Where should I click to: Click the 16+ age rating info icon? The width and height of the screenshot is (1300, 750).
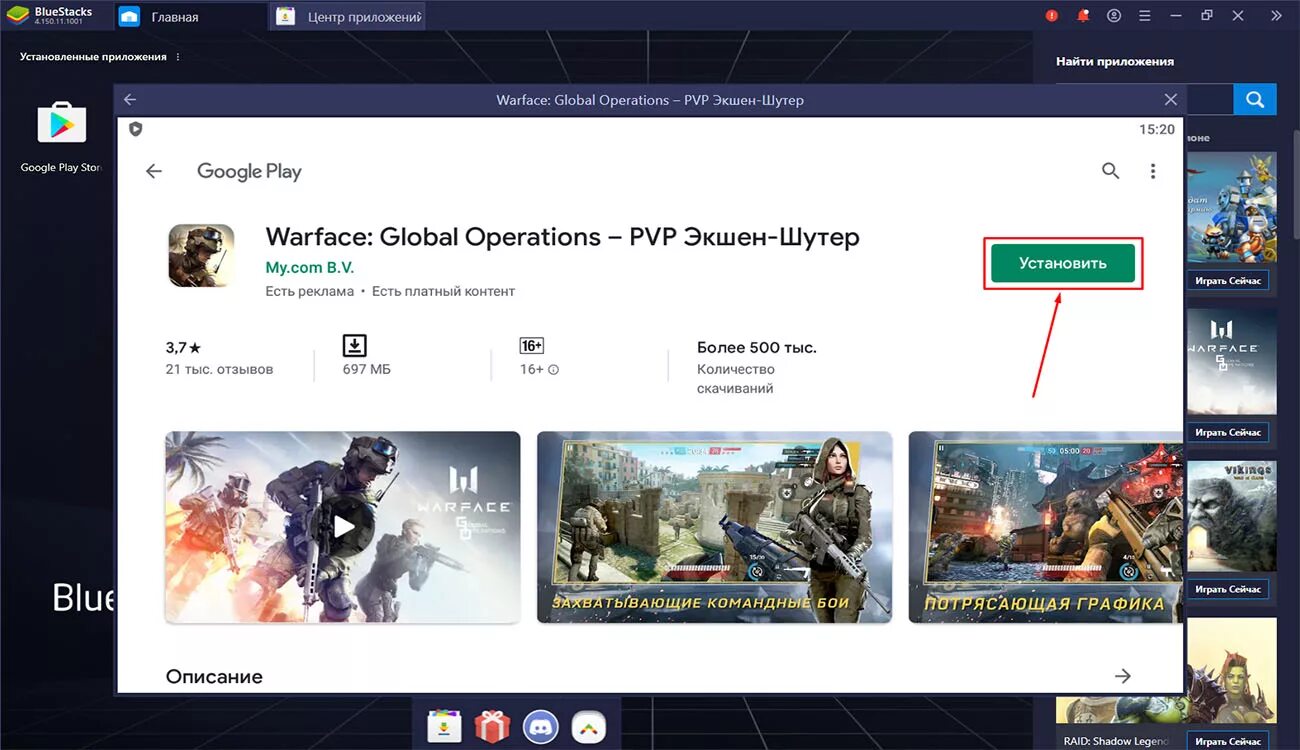click(554, 370)
